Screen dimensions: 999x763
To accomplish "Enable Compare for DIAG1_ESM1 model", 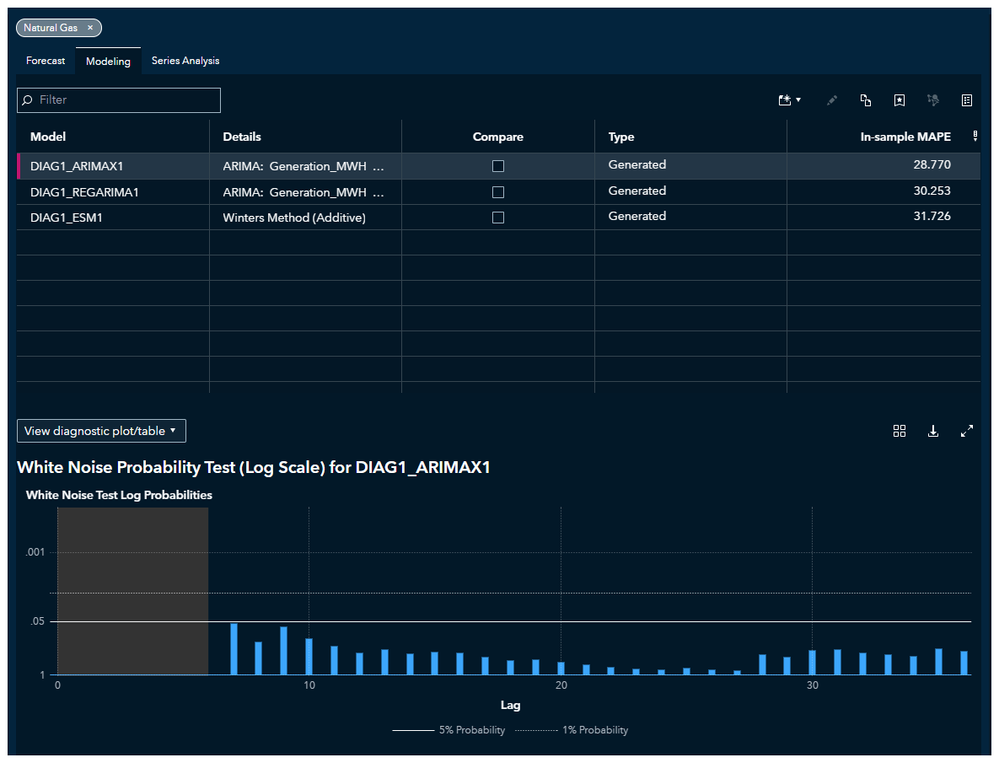I will pos(498,217).
